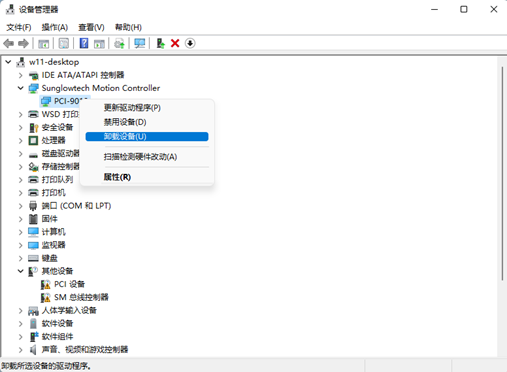
Task: Click the 人体学输入设备 icon
Action: point(33,311)
